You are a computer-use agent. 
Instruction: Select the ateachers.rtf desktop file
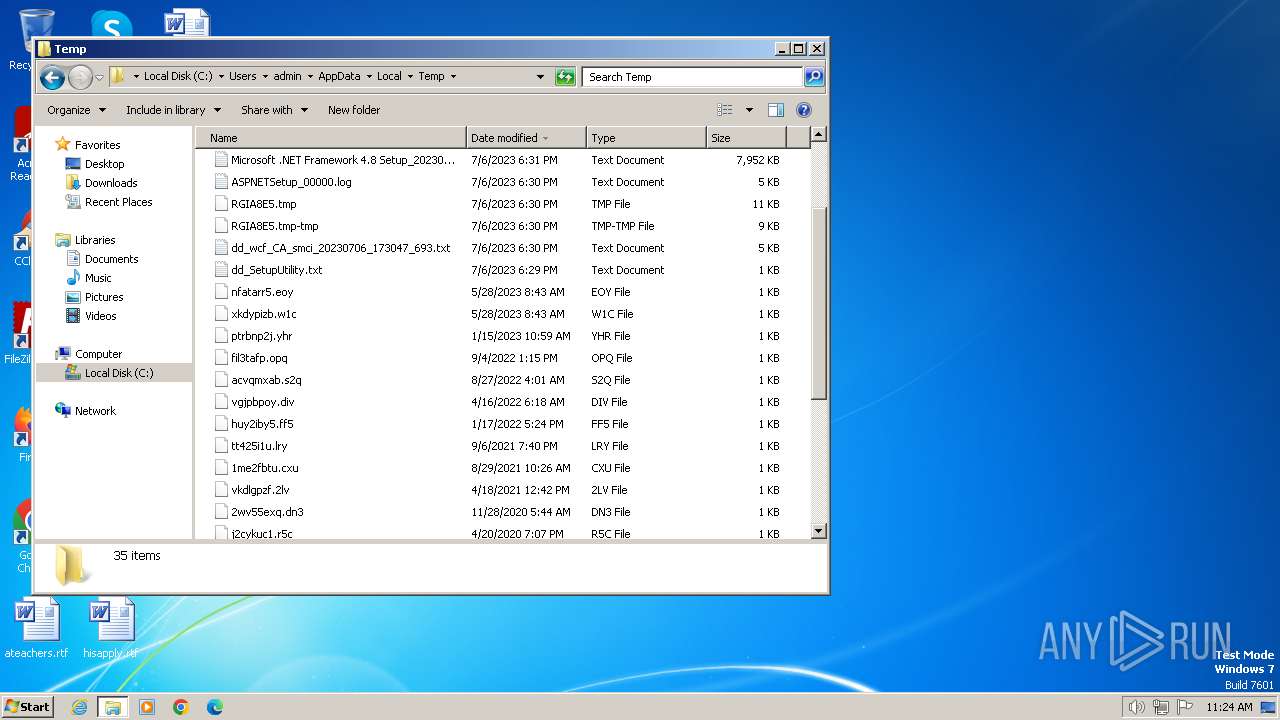coord(37,629)
